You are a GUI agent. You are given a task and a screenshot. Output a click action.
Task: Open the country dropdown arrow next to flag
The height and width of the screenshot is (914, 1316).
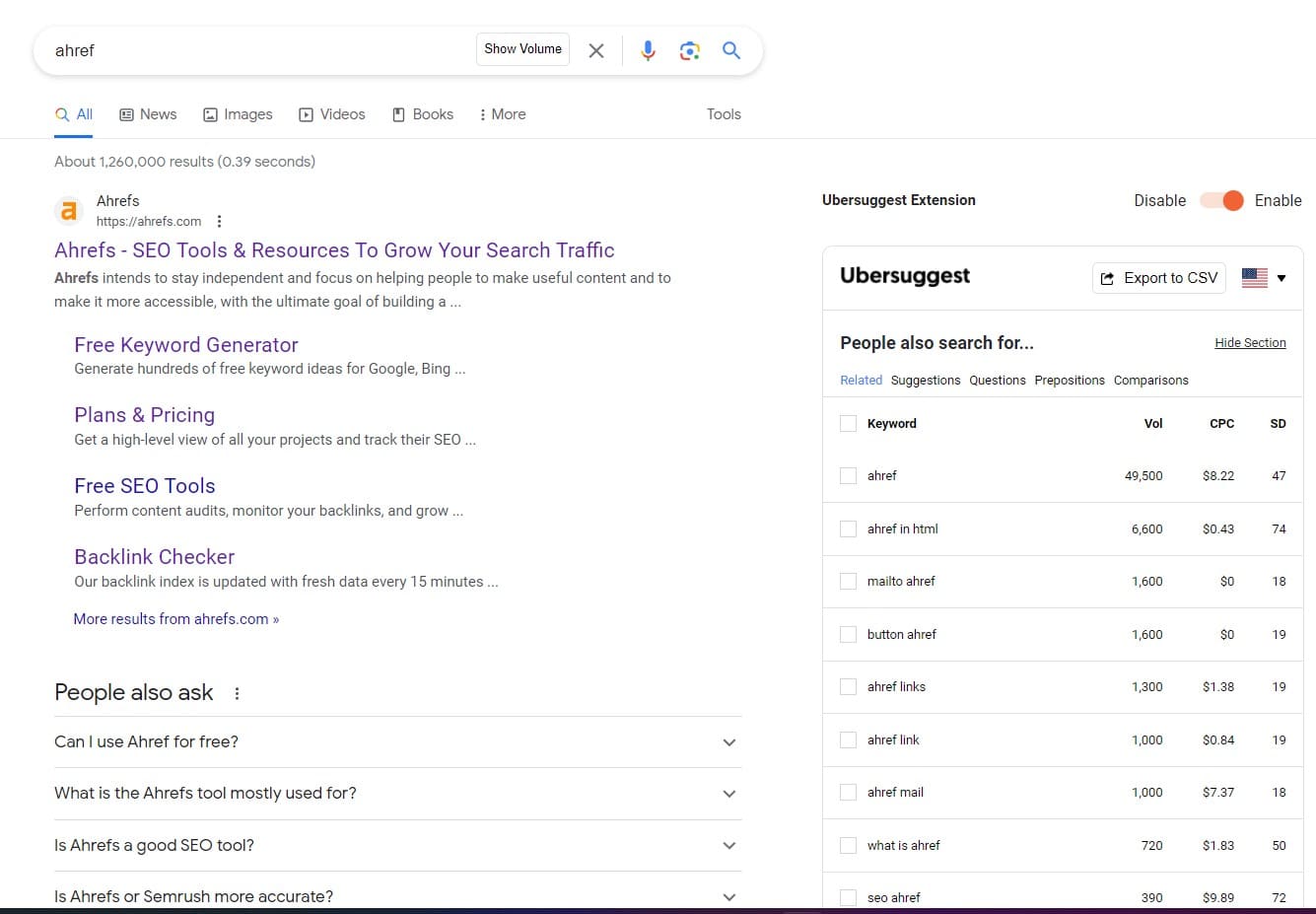[1281, 278]
